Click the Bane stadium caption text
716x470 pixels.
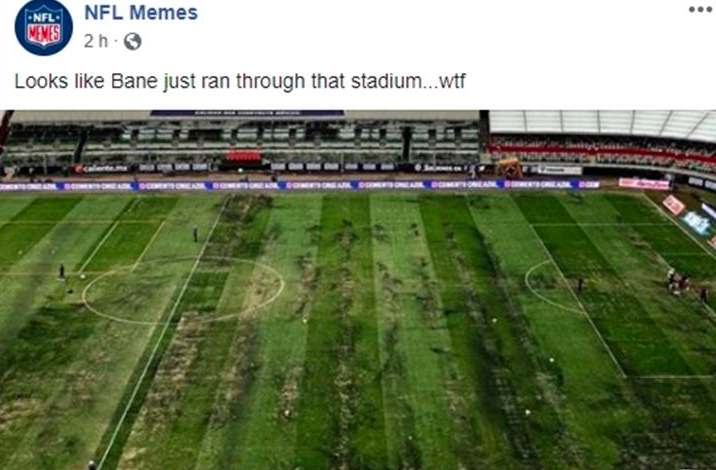pos(240,81)
